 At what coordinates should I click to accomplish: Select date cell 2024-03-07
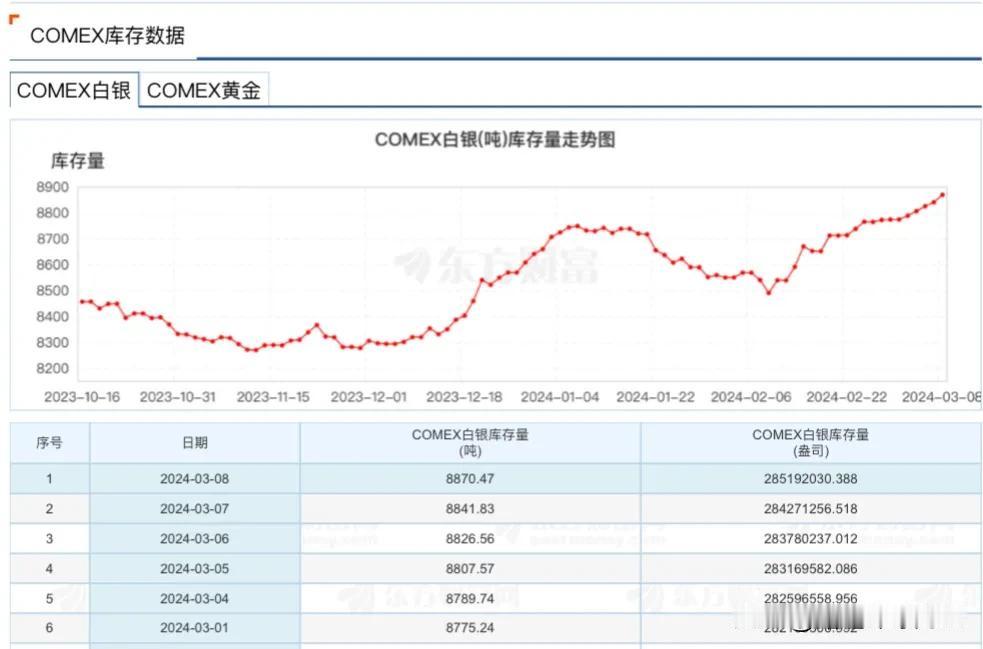[x=195, y=509]
